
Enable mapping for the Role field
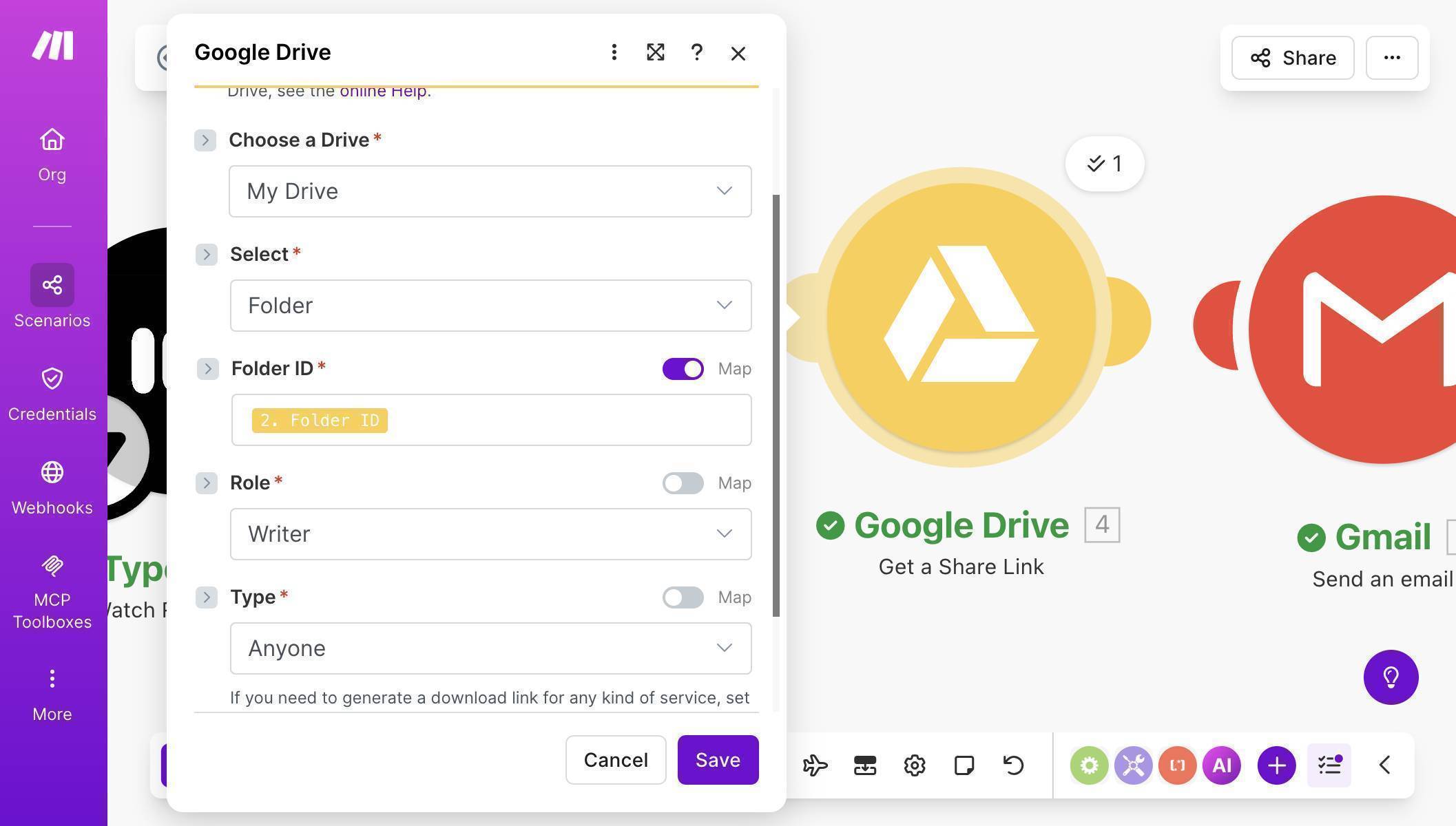683,483
